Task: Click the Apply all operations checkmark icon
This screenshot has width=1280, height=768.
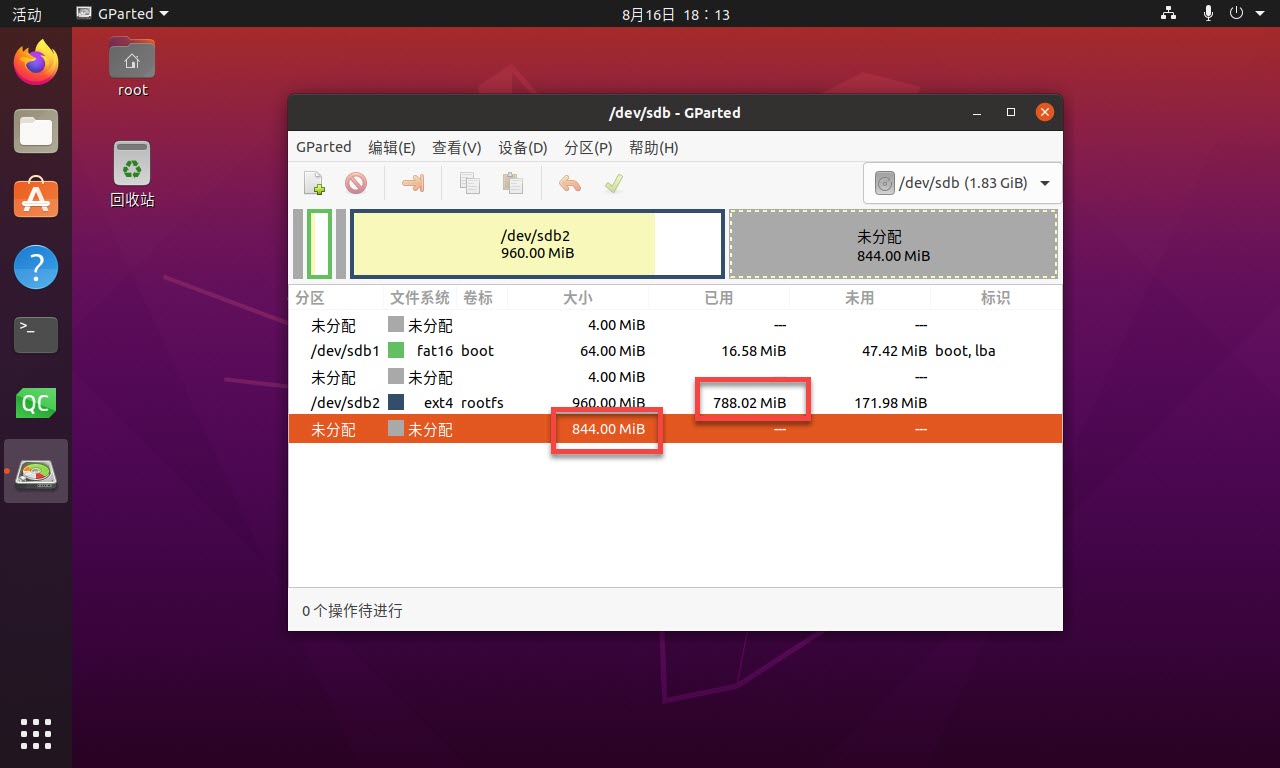Action: 613,183
